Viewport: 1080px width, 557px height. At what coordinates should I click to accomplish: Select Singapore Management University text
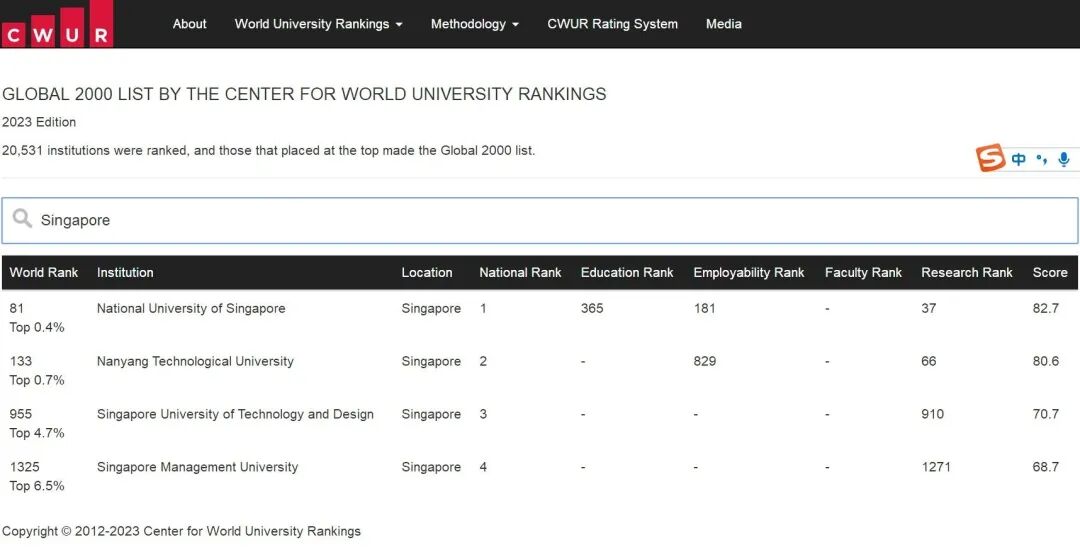(197, 467)
